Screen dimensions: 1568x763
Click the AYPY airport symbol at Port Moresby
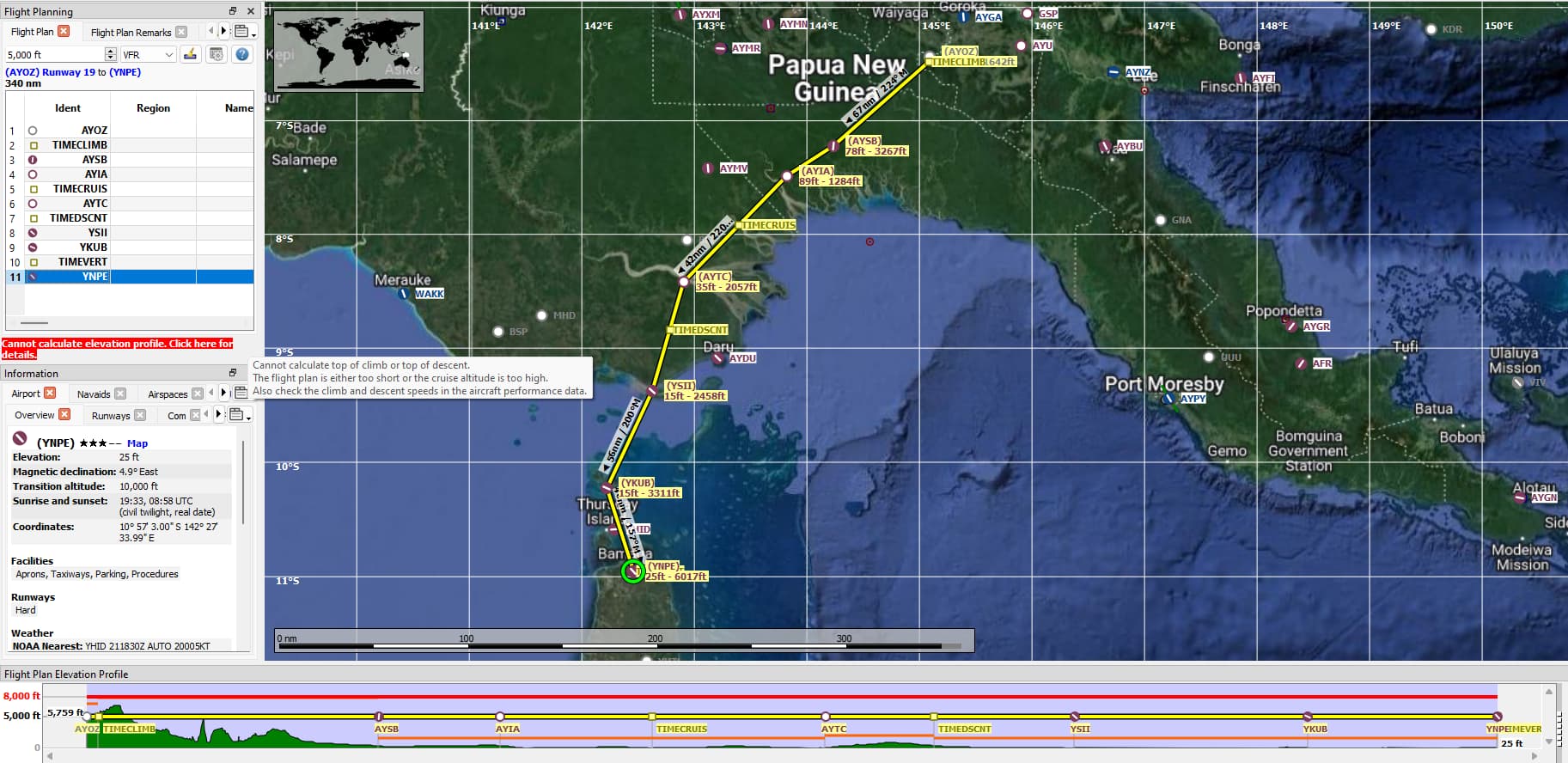[x=1167, y=399]
